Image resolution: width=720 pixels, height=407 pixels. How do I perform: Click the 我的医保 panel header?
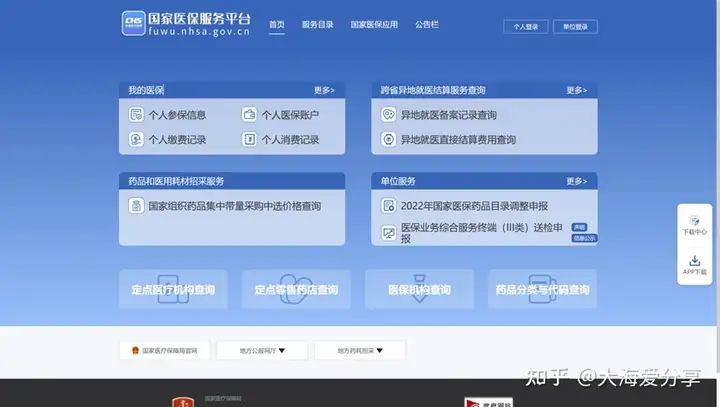(x=232, y=90)
